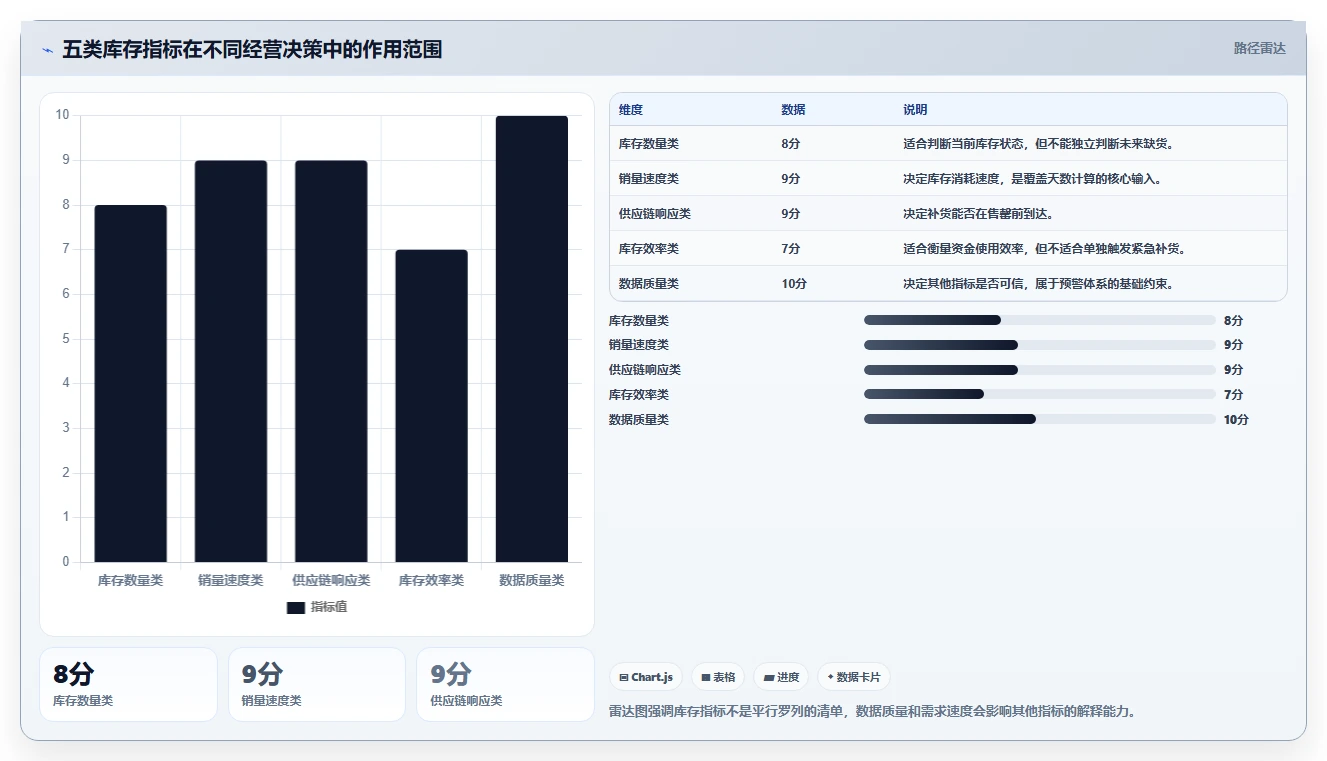Click description starting 适合判断当前库存状态
The height and width of the screenshot is (761, 1327).
coord(1039,144)
